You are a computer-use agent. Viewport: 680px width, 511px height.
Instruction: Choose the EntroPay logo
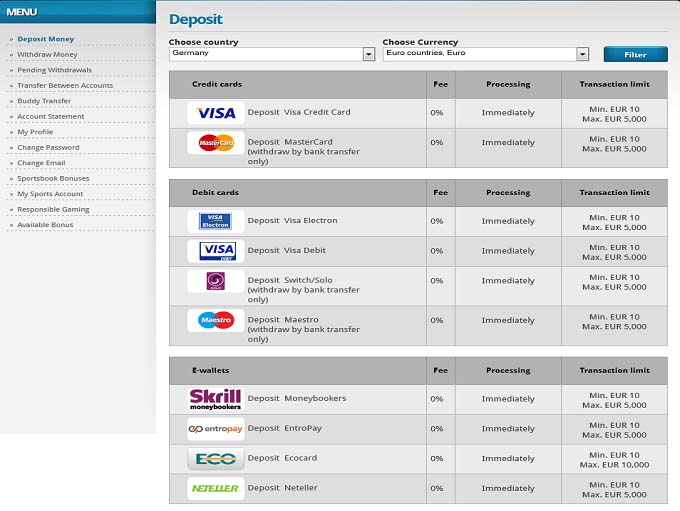pos(215,429)
